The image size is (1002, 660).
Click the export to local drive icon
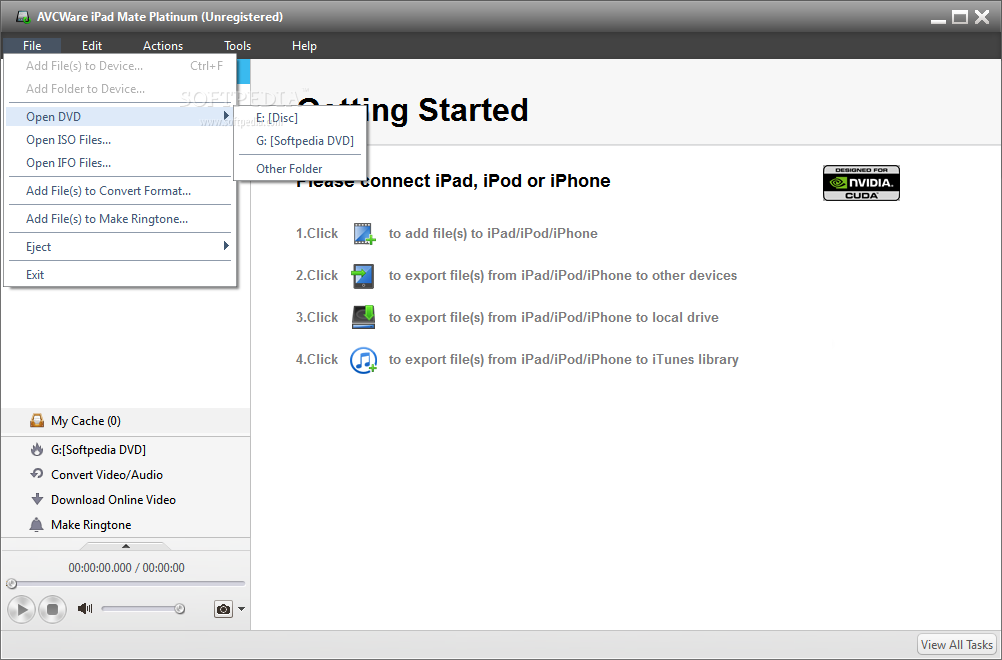pos(363,318)
